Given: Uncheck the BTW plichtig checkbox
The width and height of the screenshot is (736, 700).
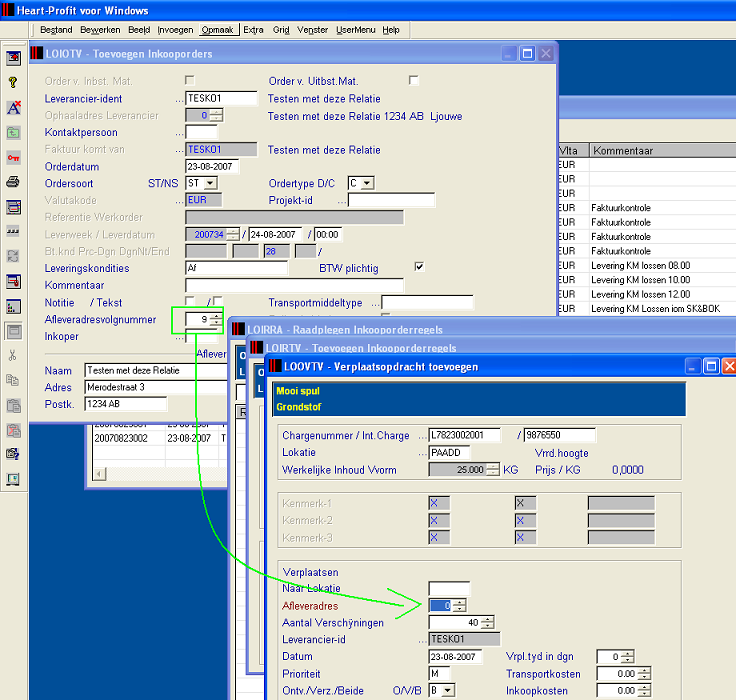Looking at the screenshot, I should (419, 267).
